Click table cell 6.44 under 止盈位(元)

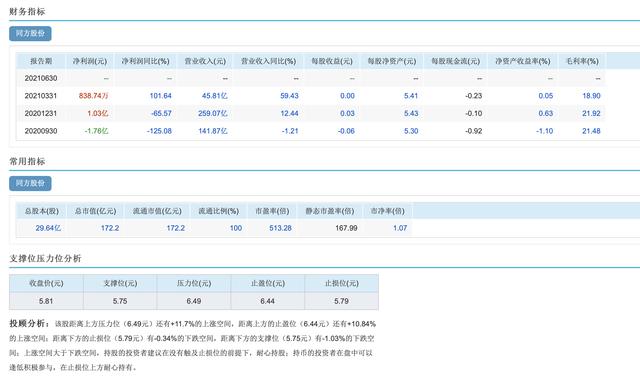pyautogui.click(x=268, y=301)
